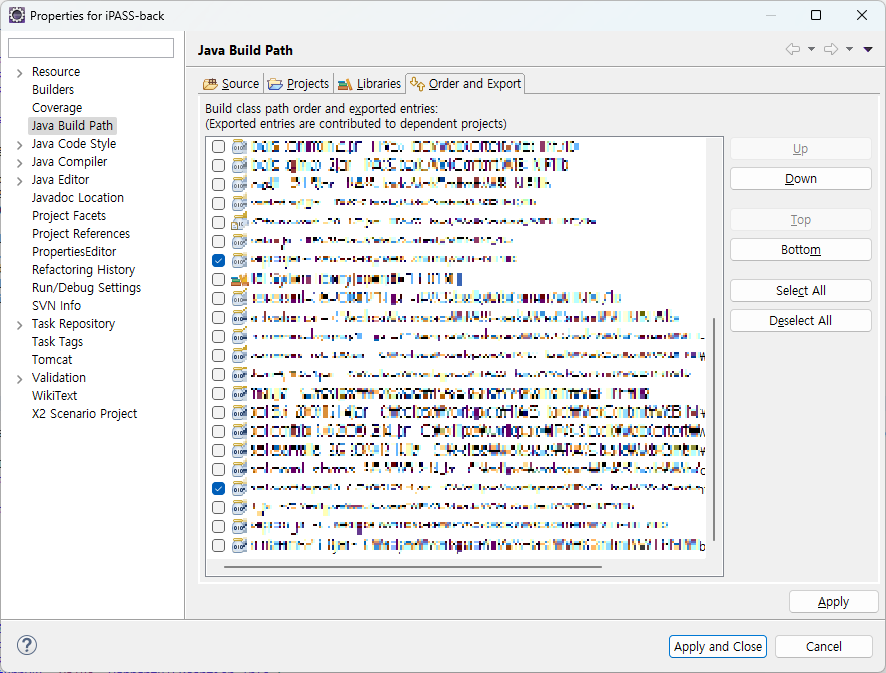The image size is (886, 673).
Task: Click the jar icon of the topmost list entry
Action: click(x=240, y=146)
